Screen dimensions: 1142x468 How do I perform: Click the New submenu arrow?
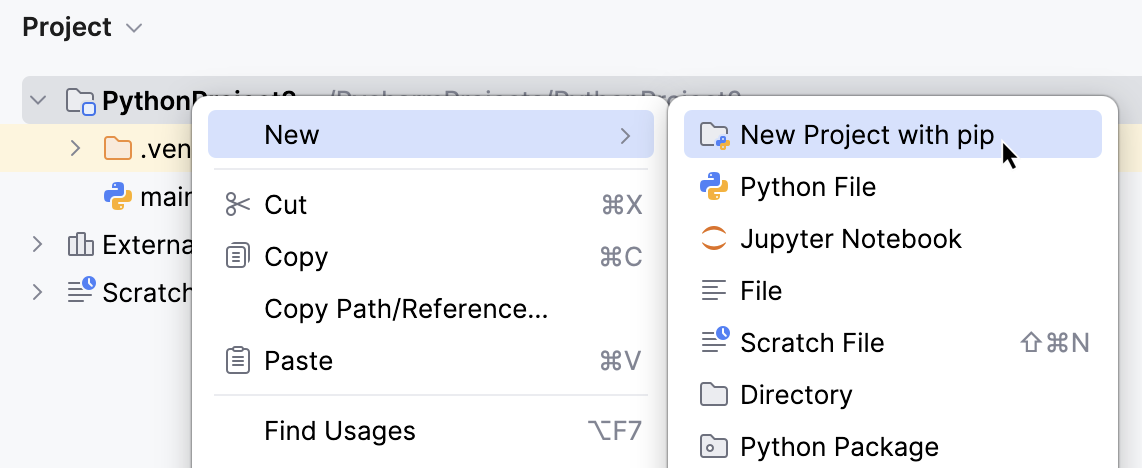pyautogui.click(x=625, y=135)
